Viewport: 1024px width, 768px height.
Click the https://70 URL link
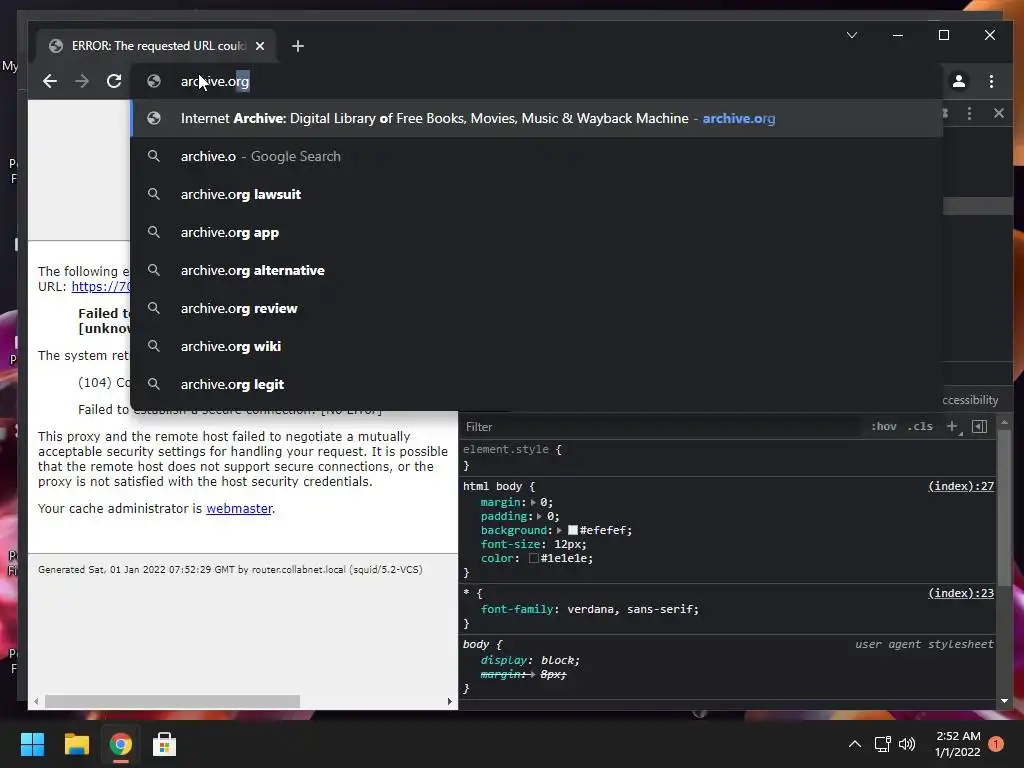click(101, 286)
